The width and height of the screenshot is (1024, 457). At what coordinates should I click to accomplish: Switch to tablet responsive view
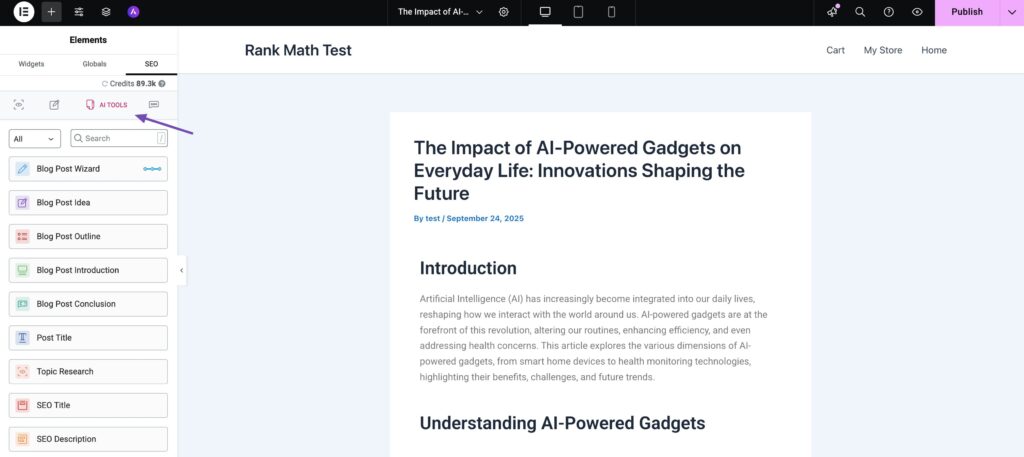click(578, 12)
